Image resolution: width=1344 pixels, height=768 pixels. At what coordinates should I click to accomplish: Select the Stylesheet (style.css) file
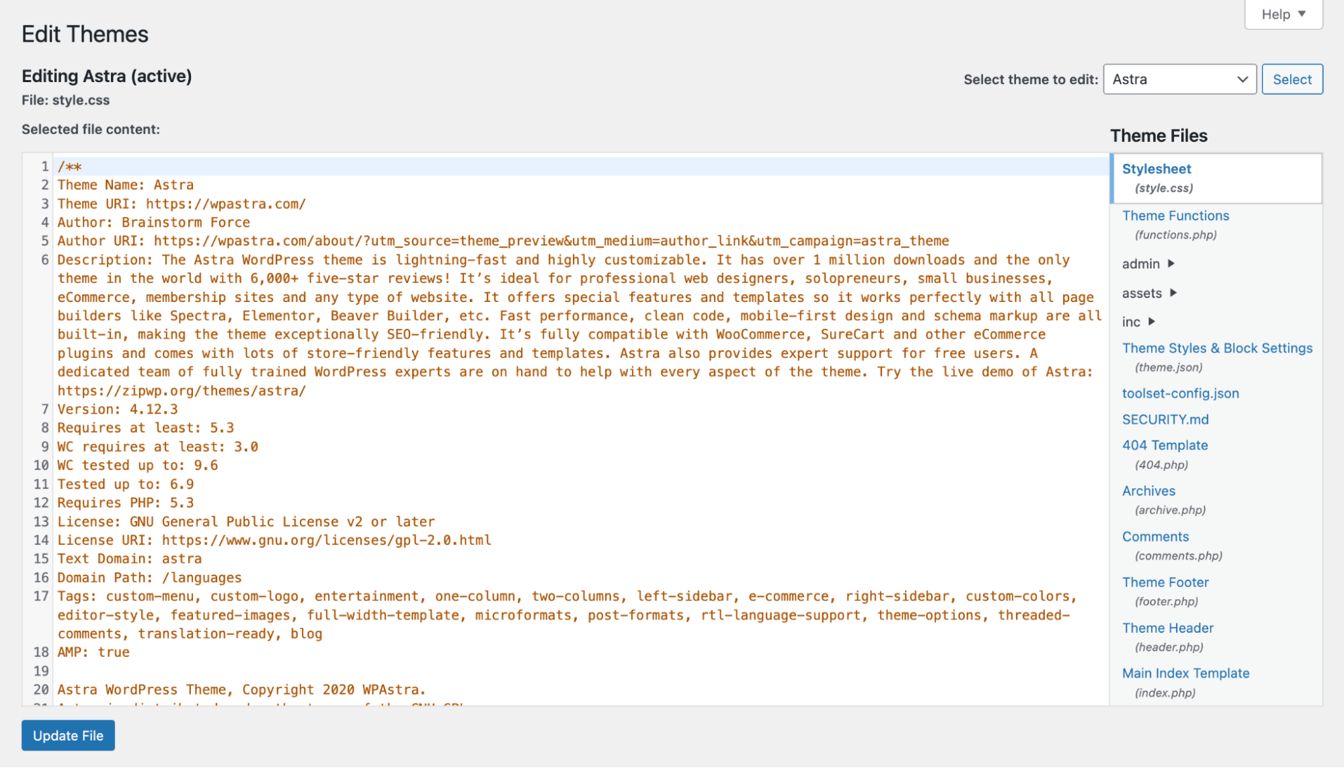(x=1156, y=168)
